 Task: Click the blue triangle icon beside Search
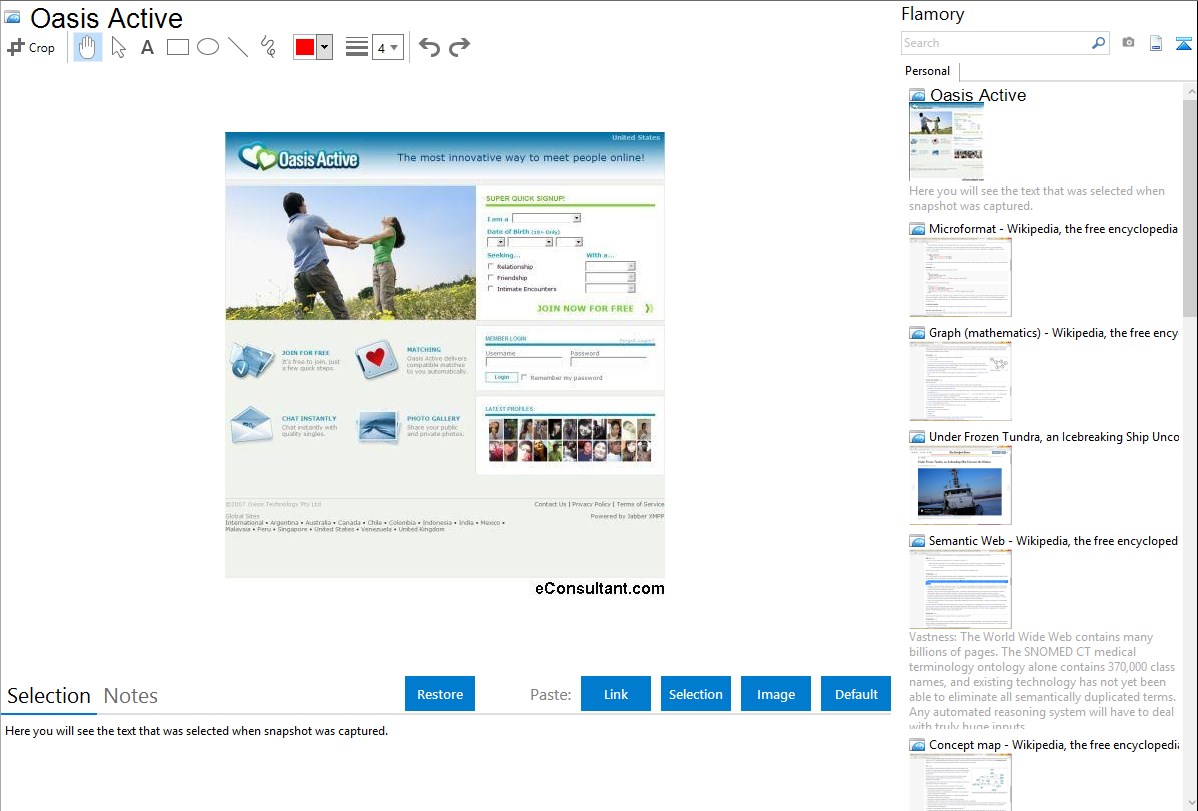(1183, 44)
